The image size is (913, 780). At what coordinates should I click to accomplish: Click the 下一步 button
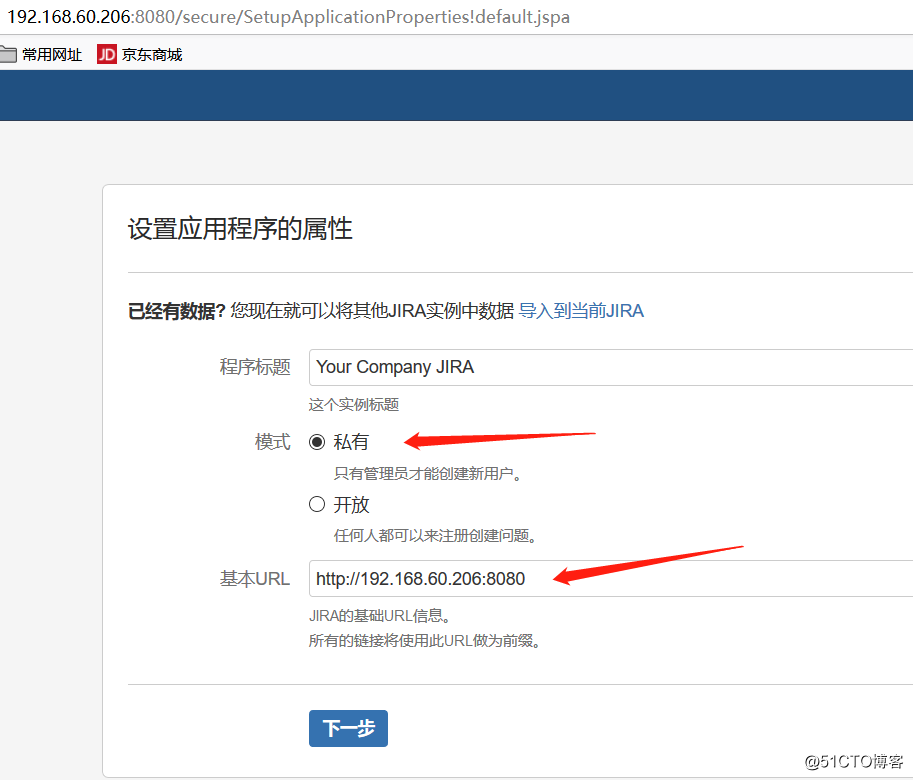coord(348,728)
